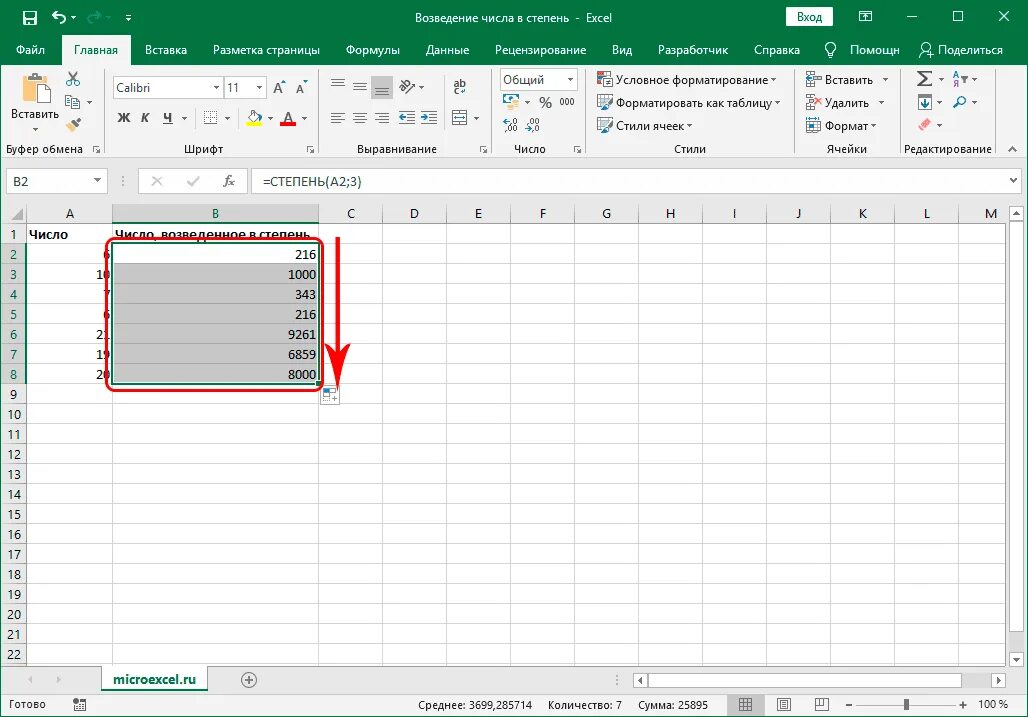
Task: Open the Calibri font name dropdown
Action: [x=216, y=88]
